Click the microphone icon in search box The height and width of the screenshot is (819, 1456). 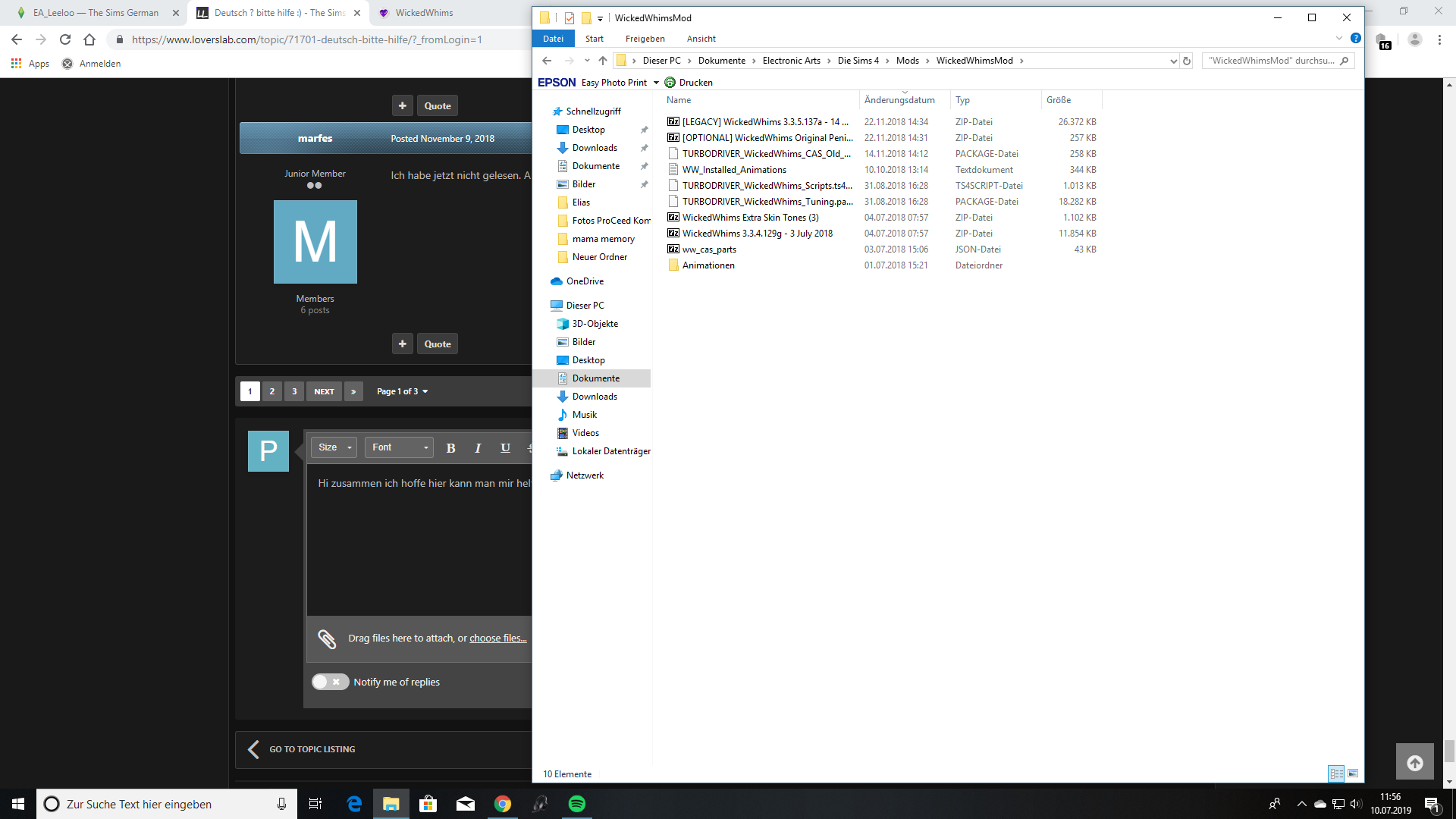(x=281, y=804)
